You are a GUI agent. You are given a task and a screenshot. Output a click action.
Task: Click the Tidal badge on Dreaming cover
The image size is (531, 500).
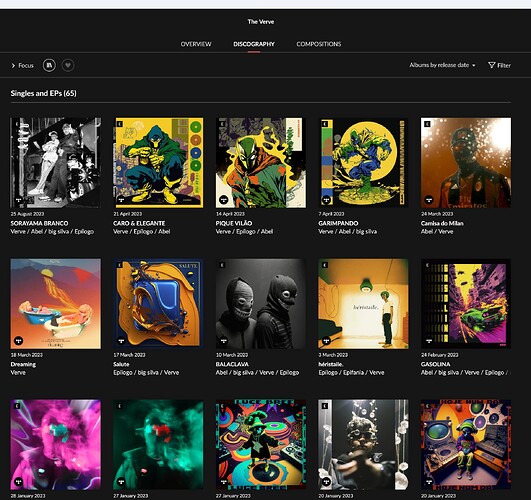pyautogui.click(x=19, y=341)
